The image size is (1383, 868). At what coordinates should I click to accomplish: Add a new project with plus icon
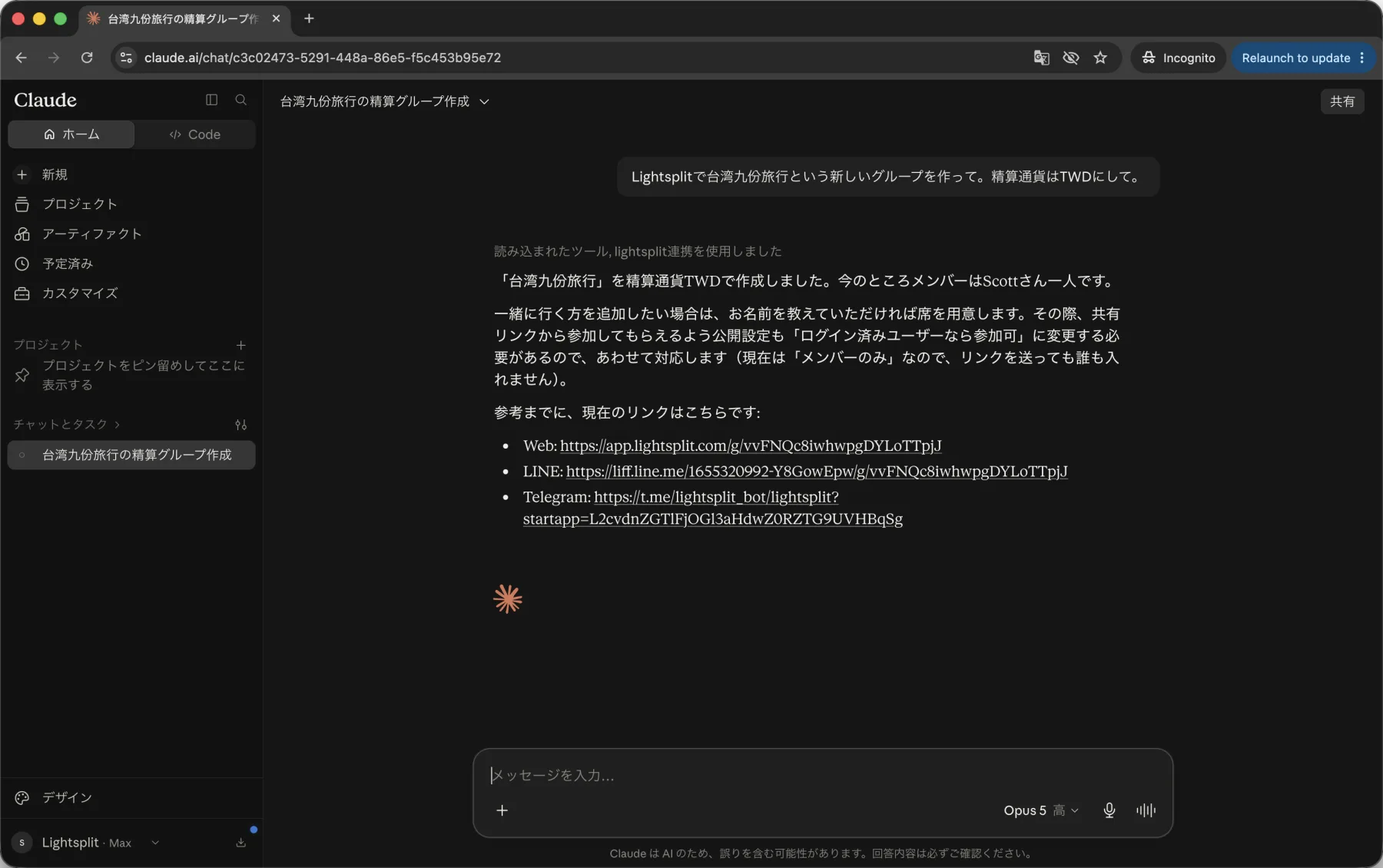click(x=240, y=345)
